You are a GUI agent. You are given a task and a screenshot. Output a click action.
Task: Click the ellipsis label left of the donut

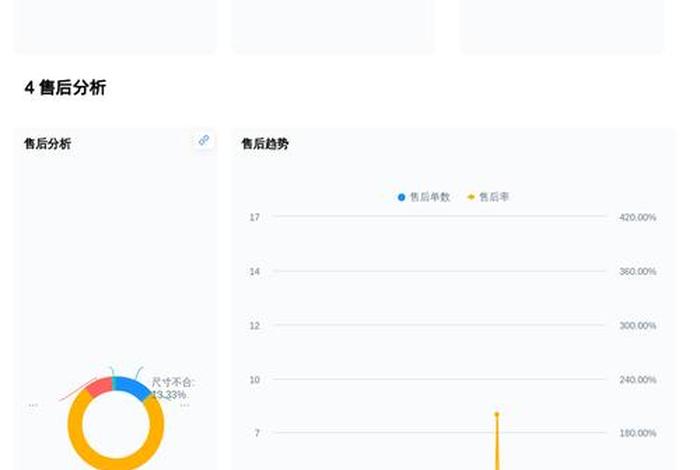tap(33, 405)
